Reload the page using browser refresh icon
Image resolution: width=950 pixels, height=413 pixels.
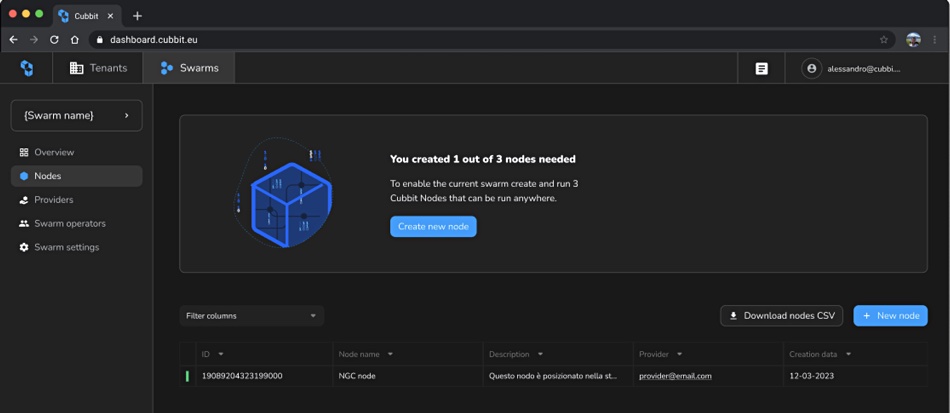[54, 40]
